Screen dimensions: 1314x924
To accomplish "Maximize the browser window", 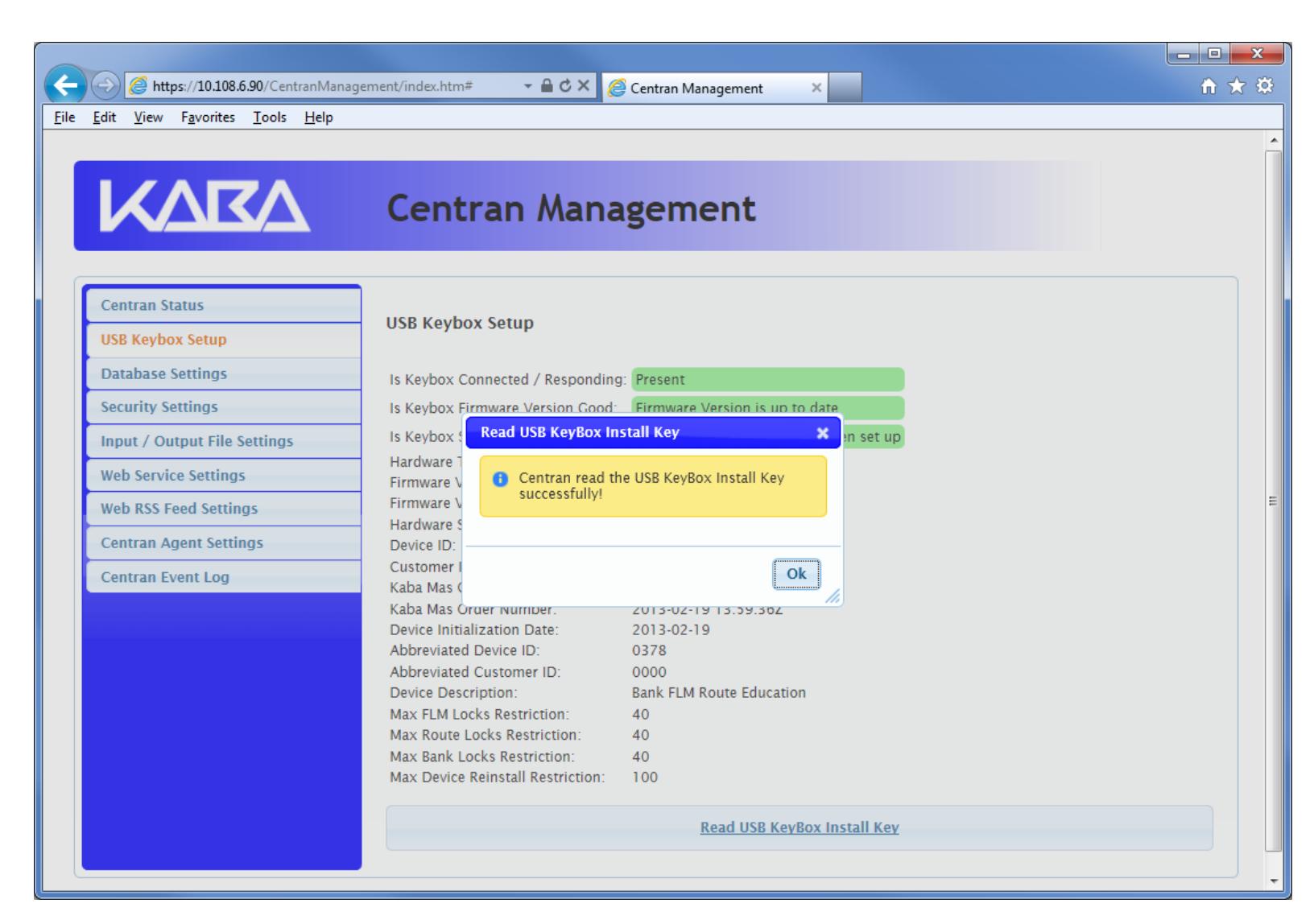I will coord(1215,52).
